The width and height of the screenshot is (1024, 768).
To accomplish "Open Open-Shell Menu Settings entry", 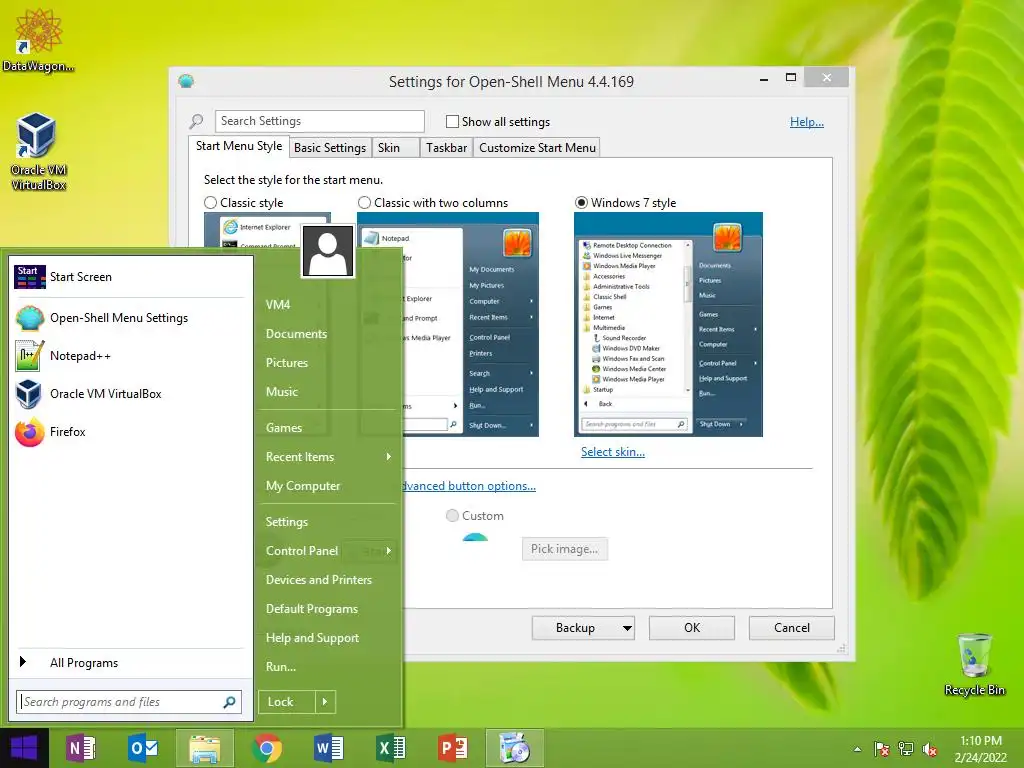I will [x=131, y=318].
